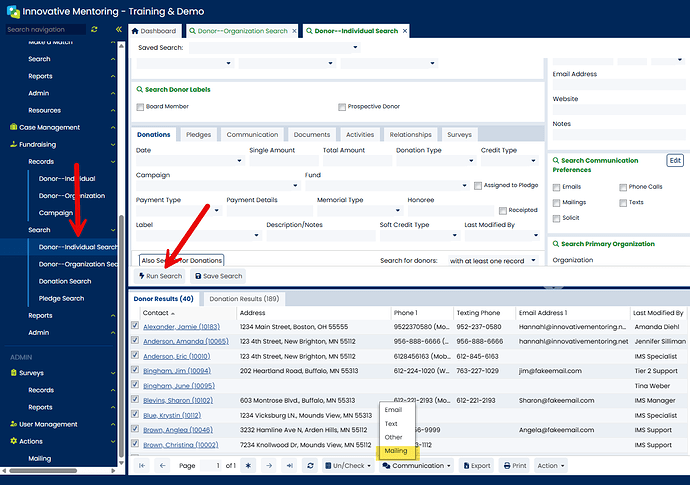The height and width of the screenshot is (485, 690).
Task: Switch to the Communication search tab
Action: tap(252, 135)
